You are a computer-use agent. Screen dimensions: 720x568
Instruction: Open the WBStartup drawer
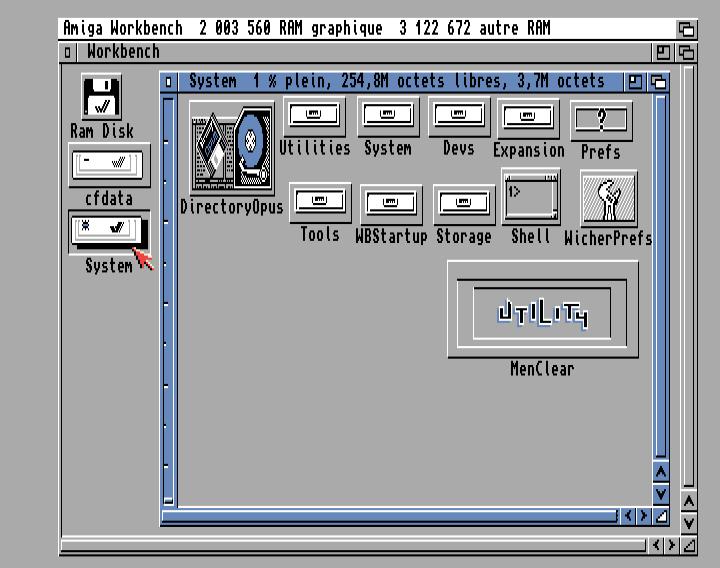[391, 204]
